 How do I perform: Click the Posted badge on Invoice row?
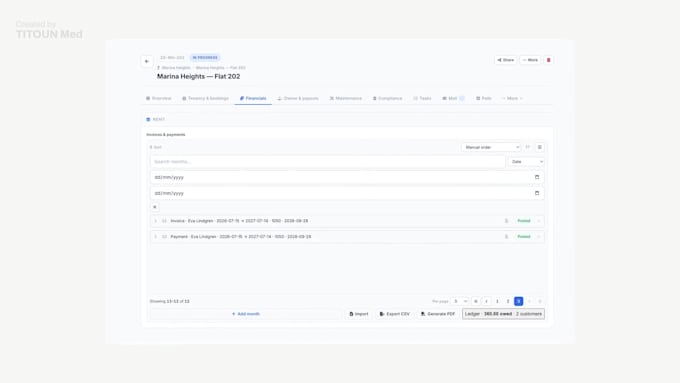pos(523,221)
